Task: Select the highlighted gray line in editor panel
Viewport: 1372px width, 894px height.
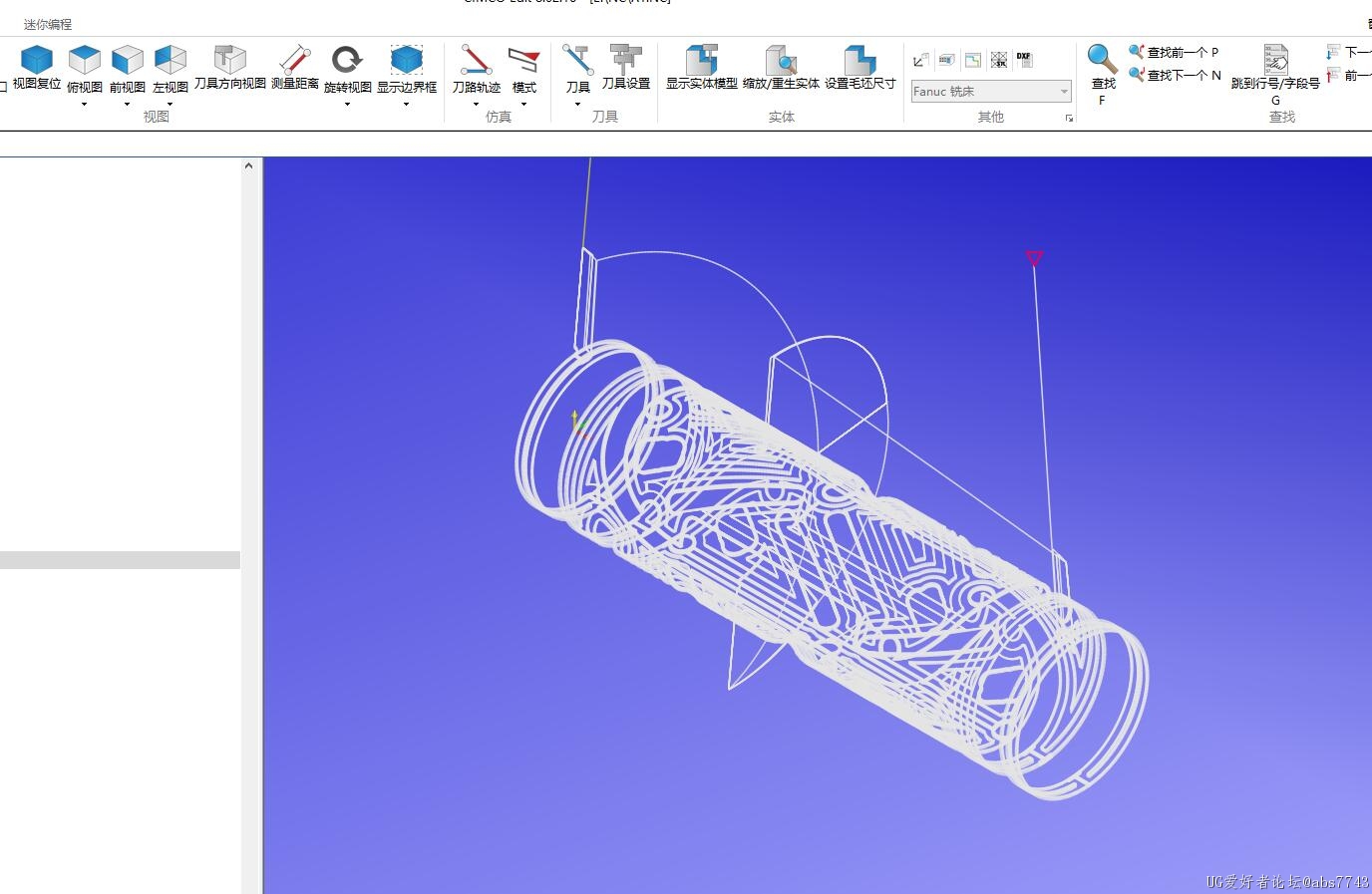Action: click(x=120, y=560)
